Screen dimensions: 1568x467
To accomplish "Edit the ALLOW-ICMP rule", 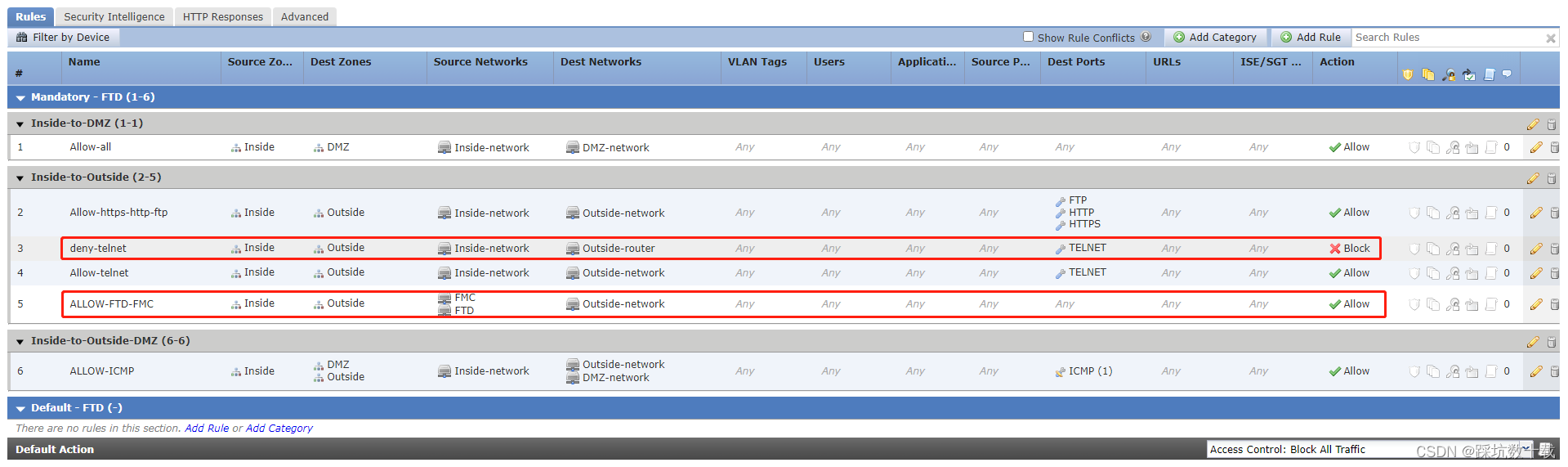I will [1536, 371].
